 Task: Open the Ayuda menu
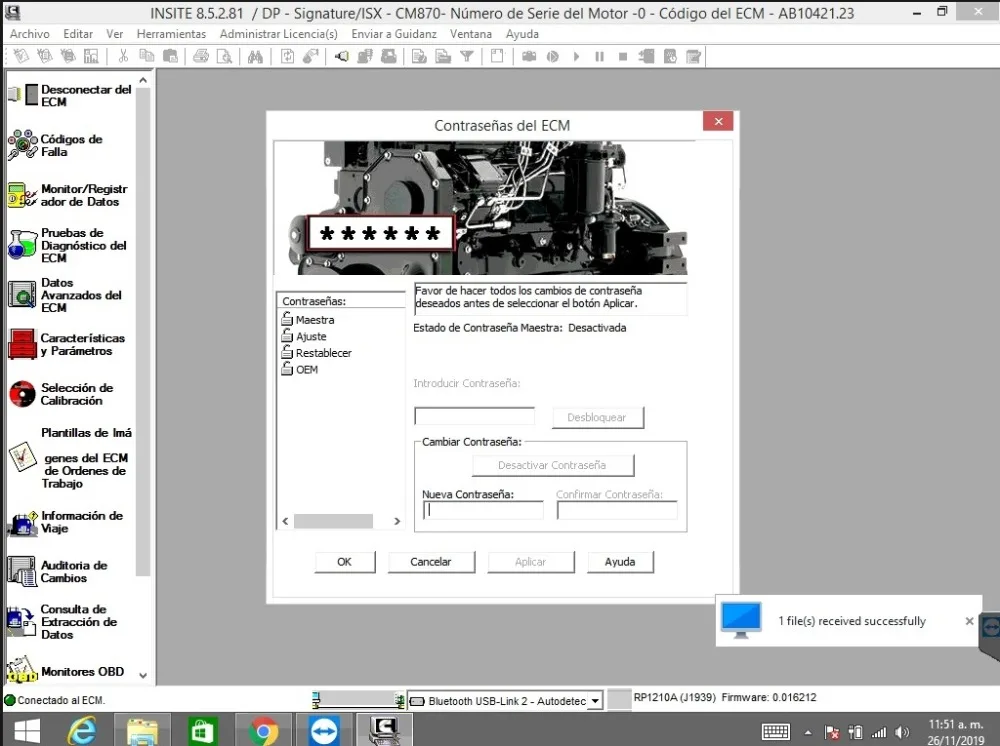point(522,34)
